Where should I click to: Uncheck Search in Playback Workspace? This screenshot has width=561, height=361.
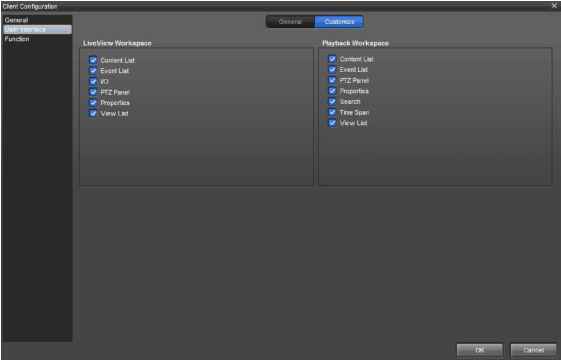(332, 102)
